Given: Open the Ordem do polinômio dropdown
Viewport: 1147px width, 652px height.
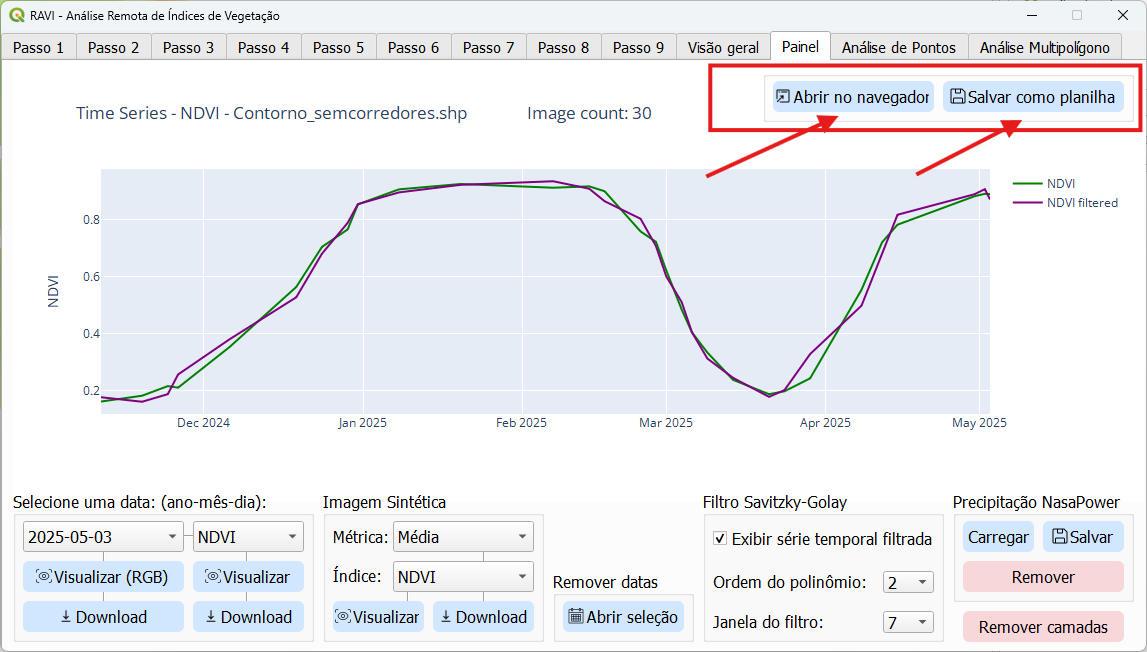Looking at the screenshot, I should [907, 582].
